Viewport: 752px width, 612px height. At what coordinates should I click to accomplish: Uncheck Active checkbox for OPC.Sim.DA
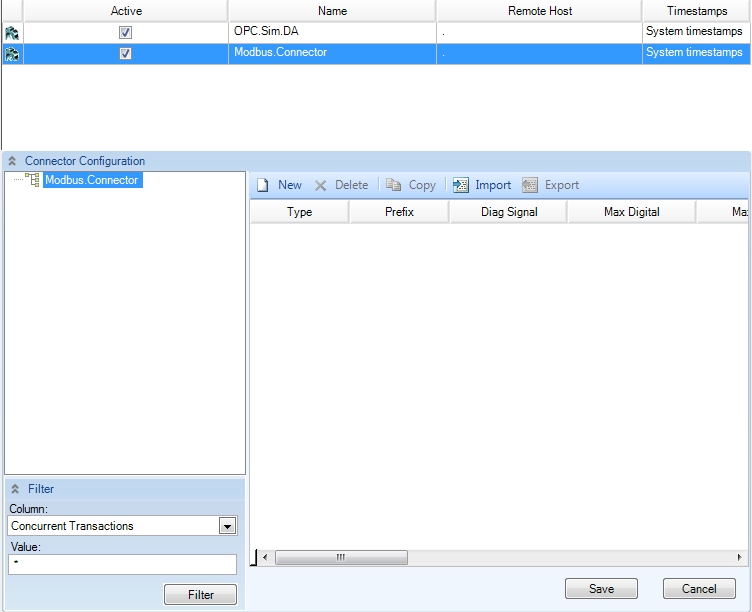pyautogui.click(x=125, y=32)
